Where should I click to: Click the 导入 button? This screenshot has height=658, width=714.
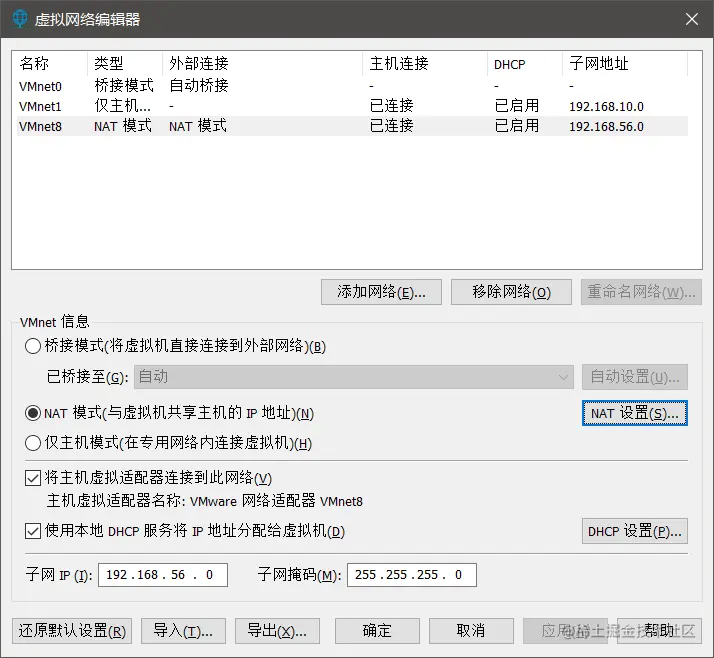coord(183,631)
